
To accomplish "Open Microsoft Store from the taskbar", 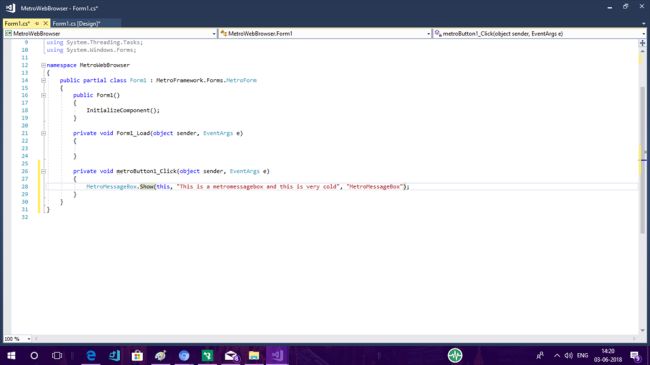I will 137,355.
